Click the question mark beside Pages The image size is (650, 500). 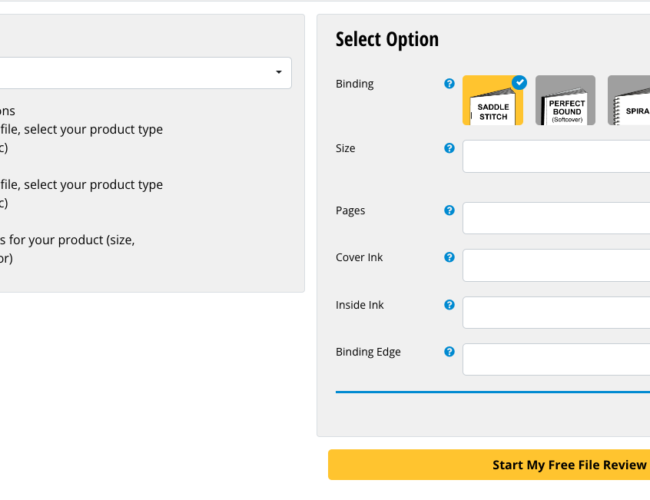coord(449,211)
